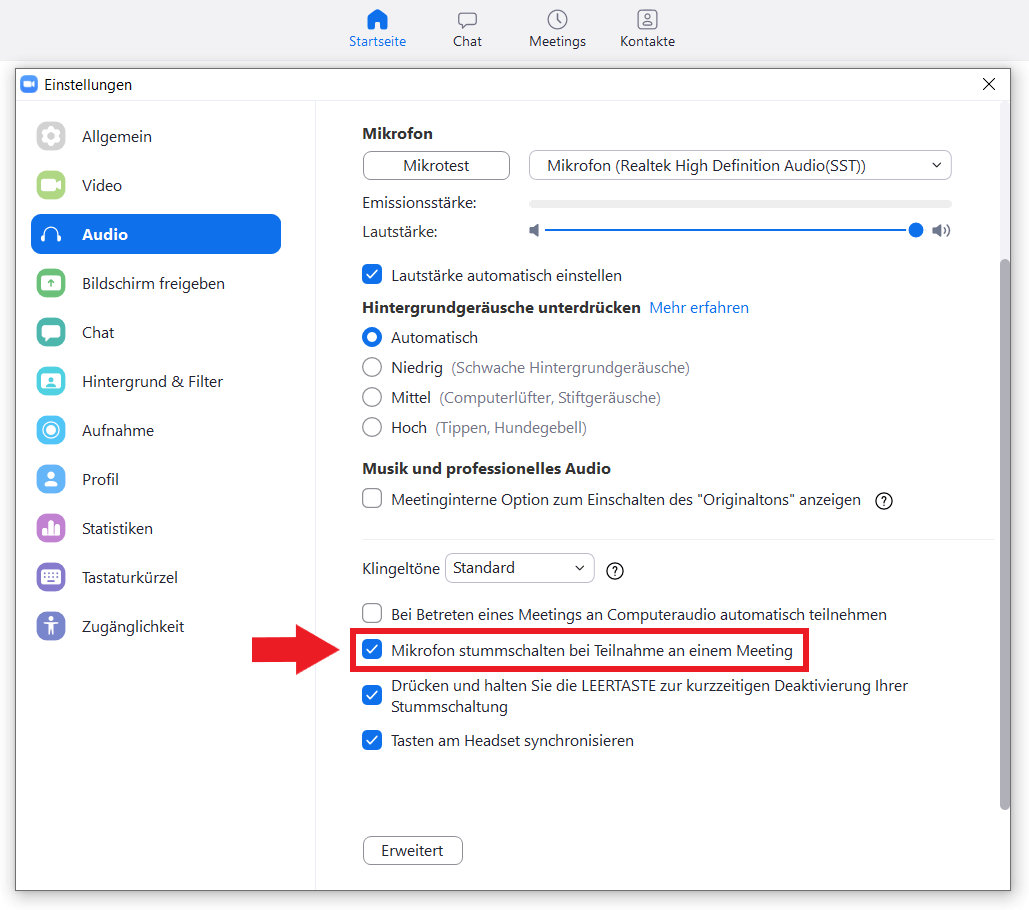Click the settings vertical scrollbar

click(1005, 535)
